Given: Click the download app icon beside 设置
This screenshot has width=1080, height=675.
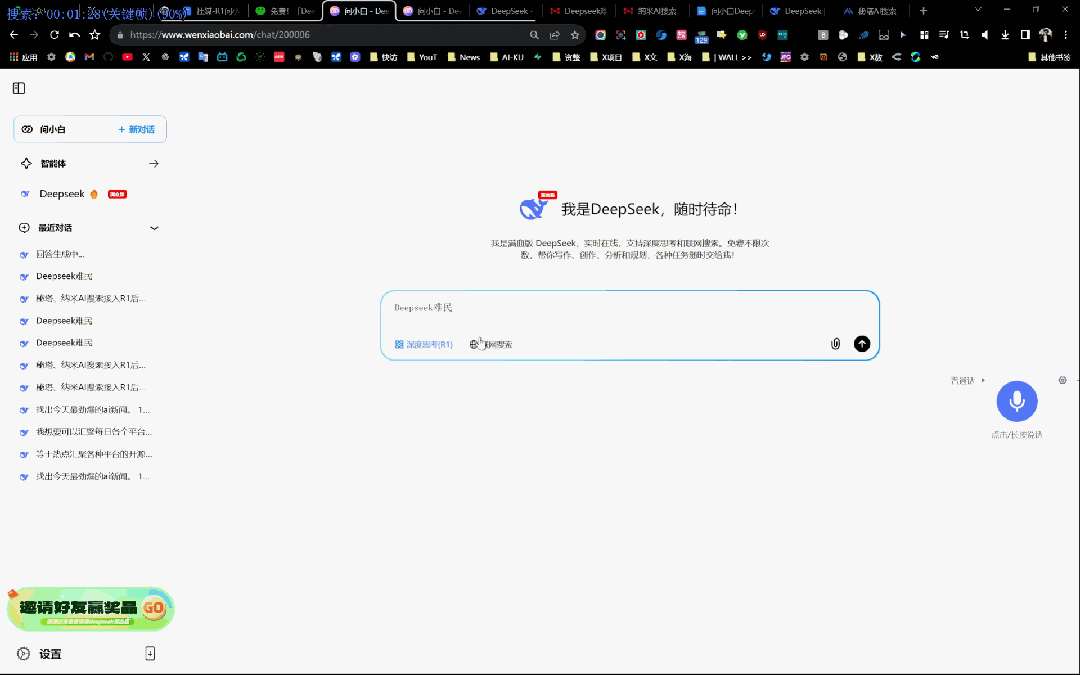Looking at the screenshot, I should point(150,654).
